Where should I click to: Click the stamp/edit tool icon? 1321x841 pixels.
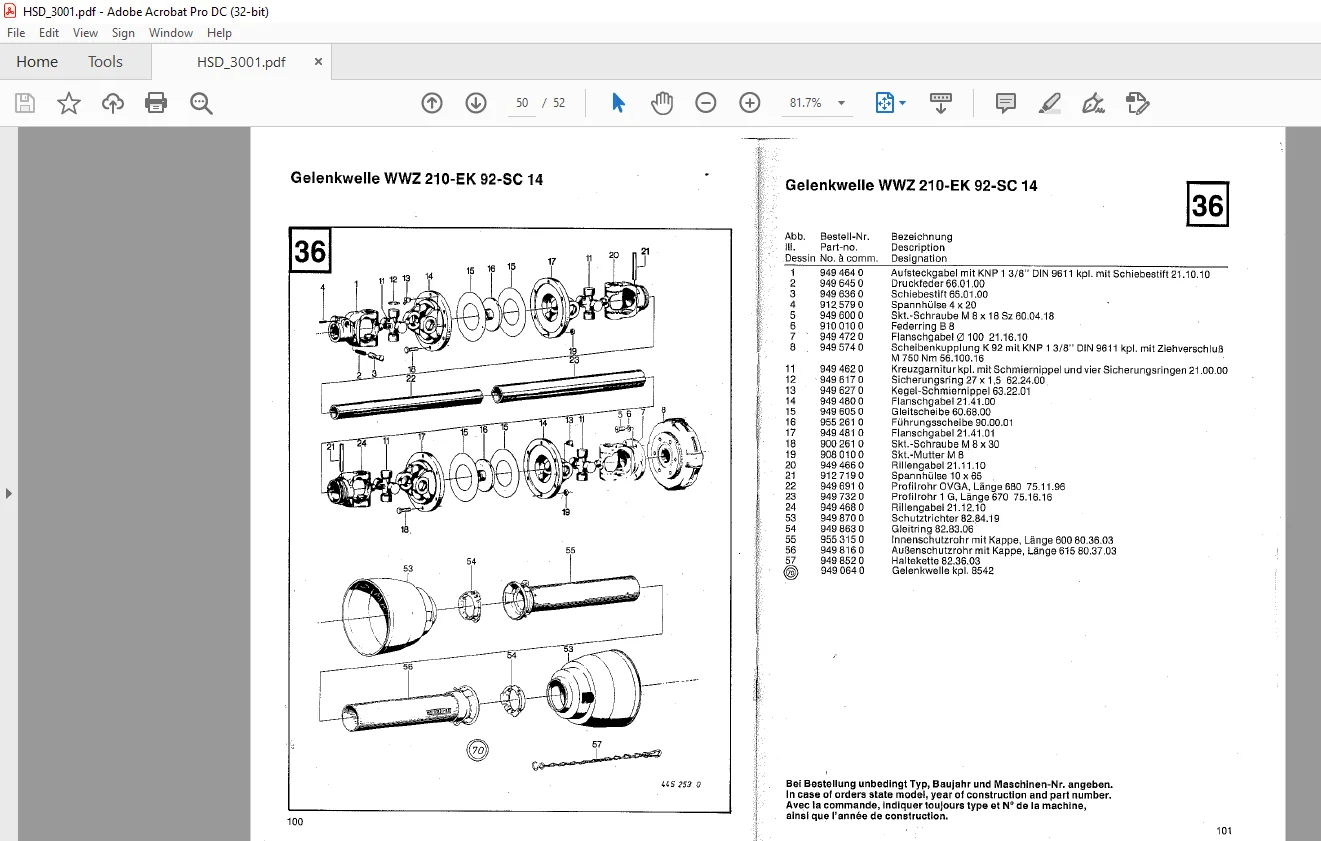coord(1137,103)
